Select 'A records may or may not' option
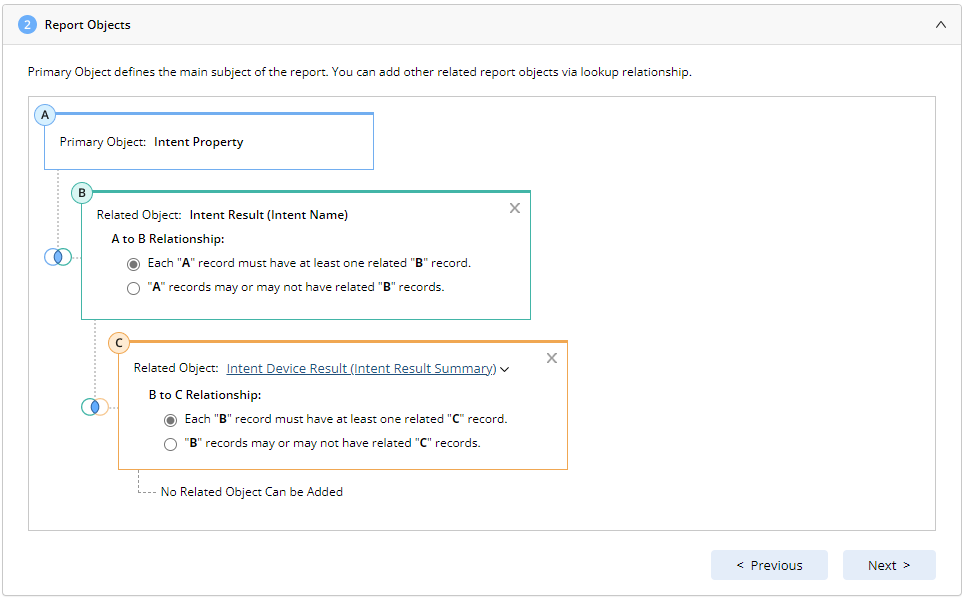962x602 pixels. click(134, 288)
